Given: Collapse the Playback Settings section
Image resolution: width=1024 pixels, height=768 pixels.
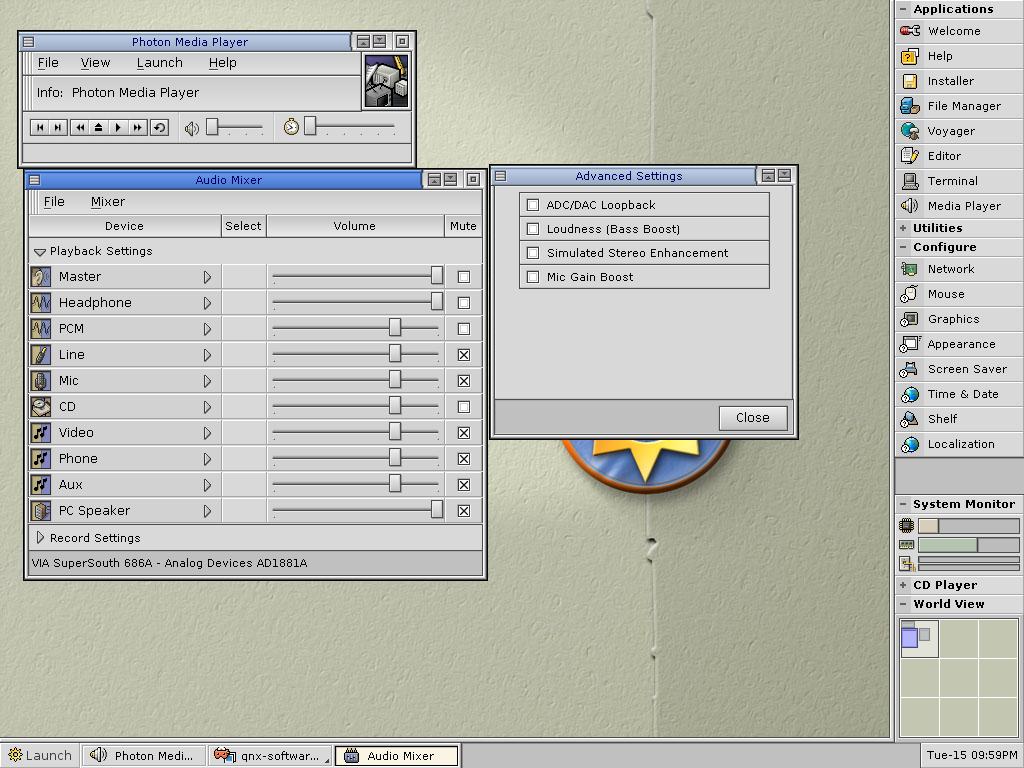Looking at the screenshot, I should pos(40,252).
